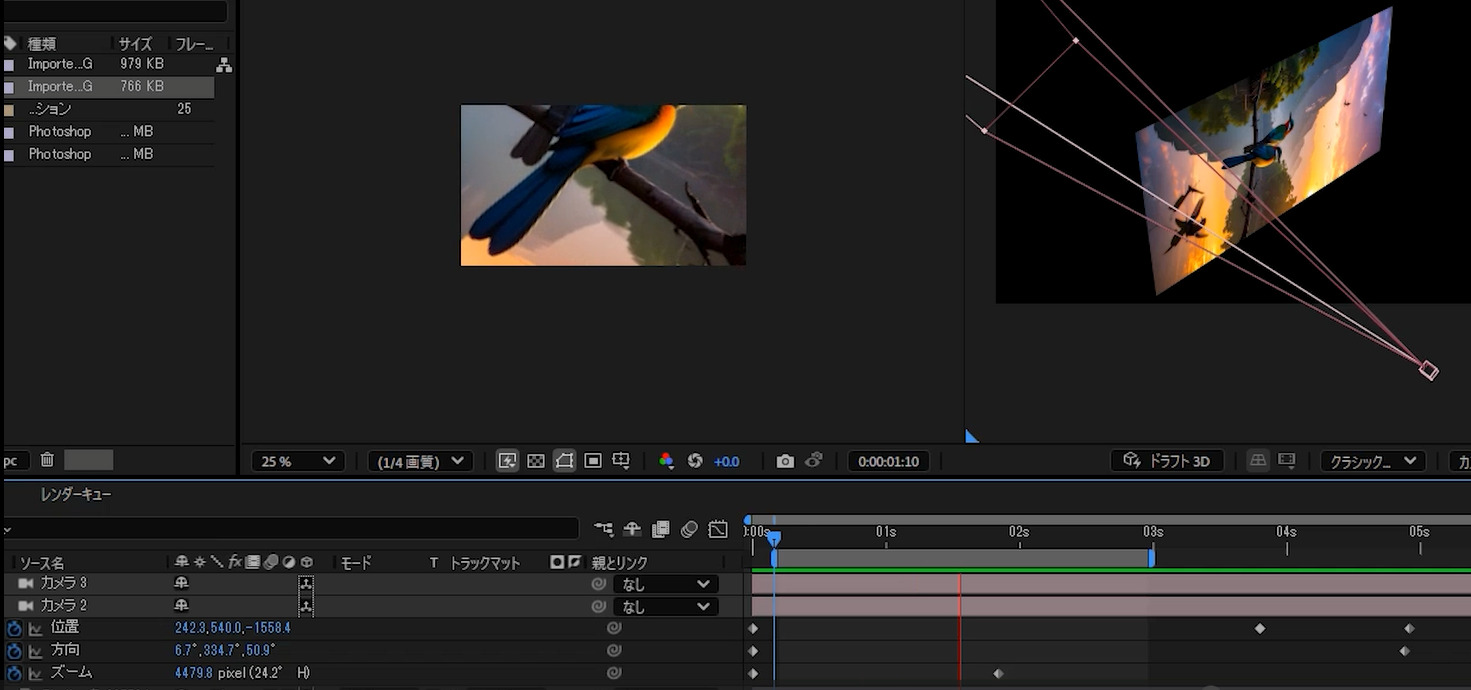This screenshot has height=690, width=1471.
Task: Open the 1/4画質 resolution dropdown
Action: coord(419,461)
